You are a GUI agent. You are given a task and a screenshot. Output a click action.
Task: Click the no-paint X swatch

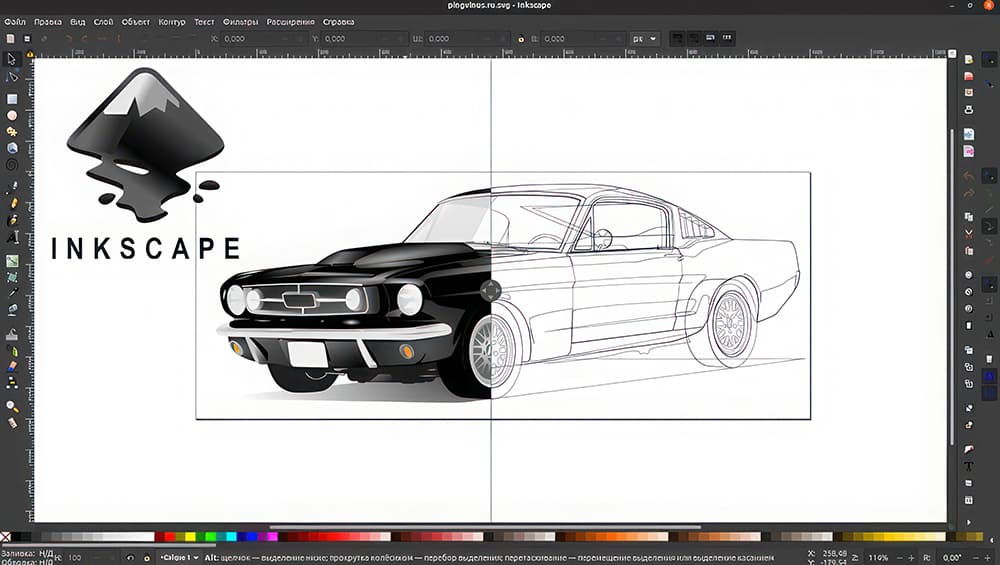tap(5, 537)
